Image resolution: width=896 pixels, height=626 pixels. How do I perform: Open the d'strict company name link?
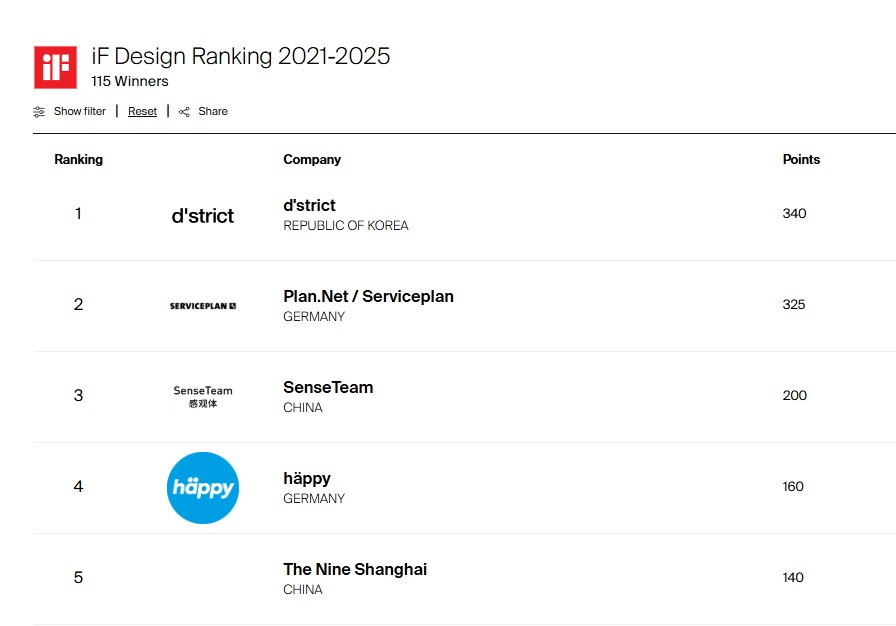click(309, 206)
